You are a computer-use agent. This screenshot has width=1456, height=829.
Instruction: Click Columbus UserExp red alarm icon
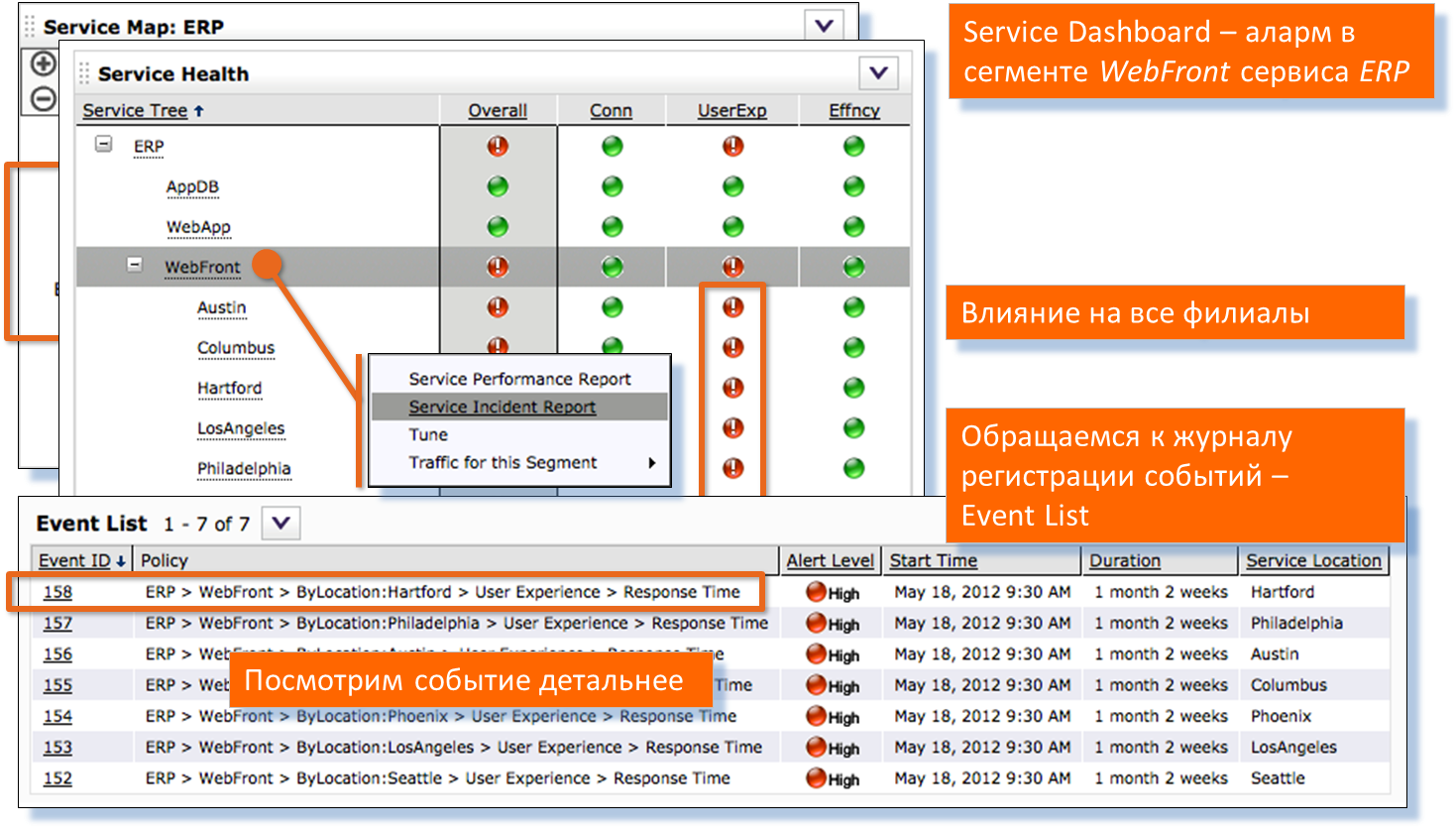tap(732, 347)
